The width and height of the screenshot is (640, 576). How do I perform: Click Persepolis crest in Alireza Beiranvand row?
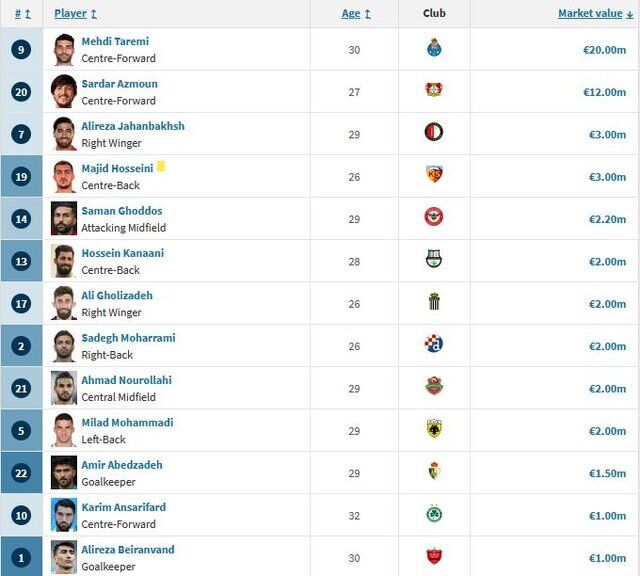(x=433, y=556)
